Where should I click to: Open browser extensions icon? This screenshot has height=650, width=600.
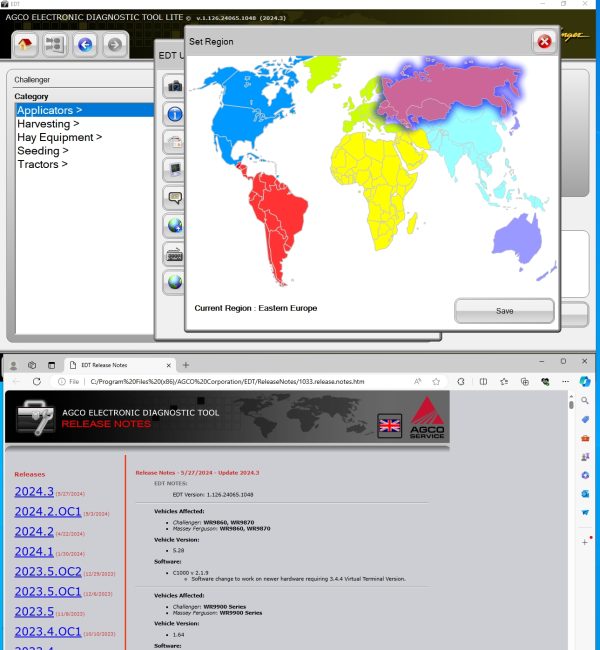coord(461,381)
